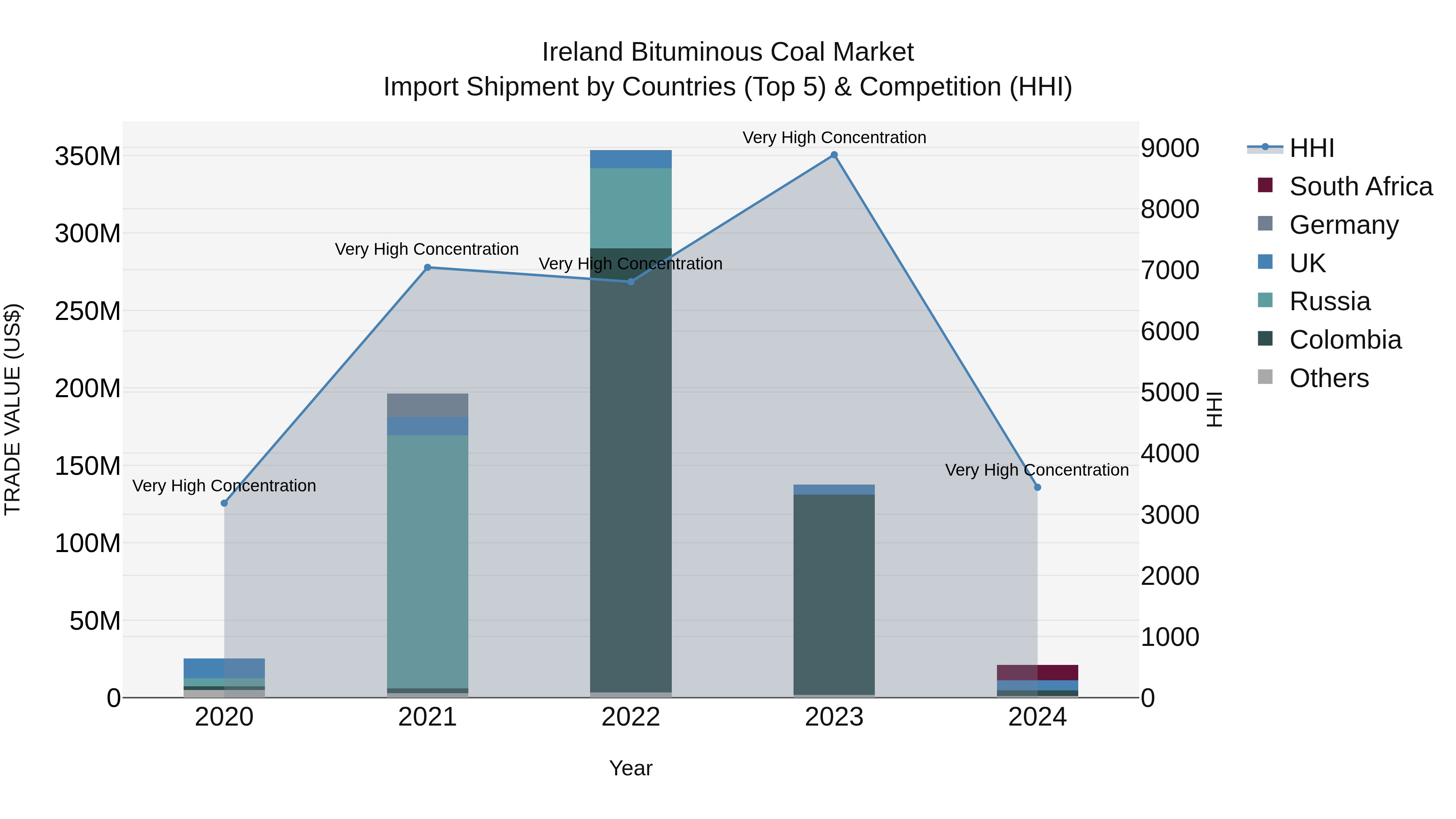Image resolution: width=1456 pixels, height=819 pixels.
Task: Click Colombia segment of 2023 bar
Action: click(x=834, y=595)
